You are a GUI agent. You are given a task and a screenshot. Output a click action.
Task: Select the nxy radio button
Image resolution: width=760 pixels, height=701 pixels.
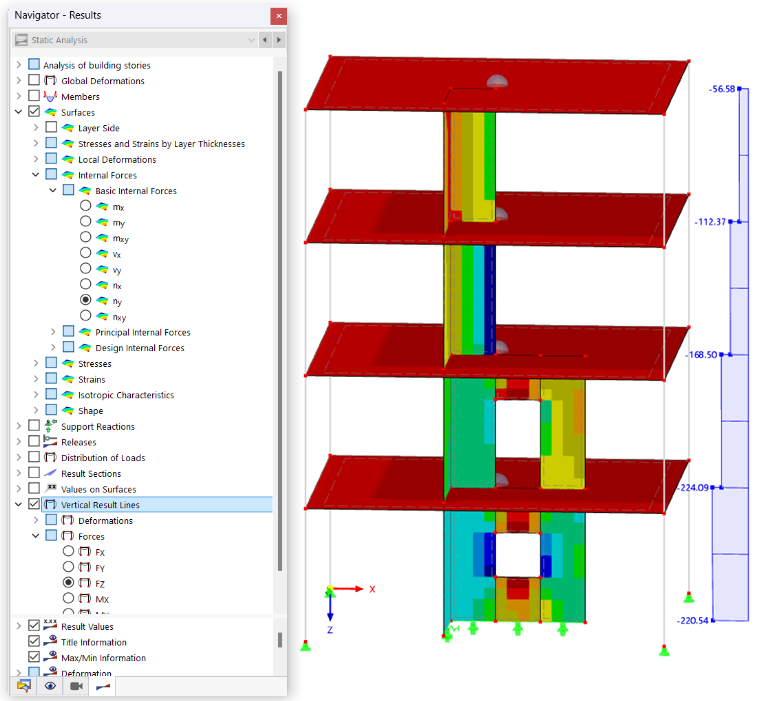click(x=85, y=316)
